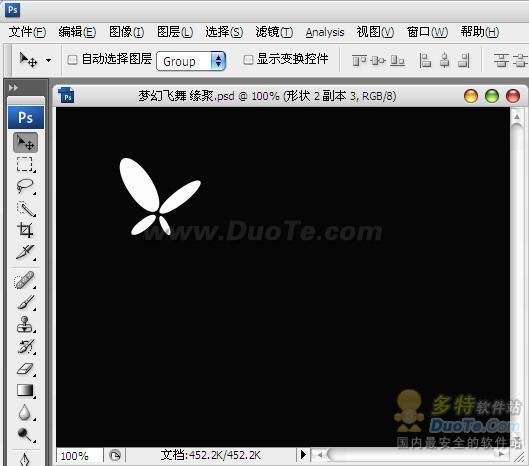
Task: Open the Group dropdown list
Action: pos(191,61)
